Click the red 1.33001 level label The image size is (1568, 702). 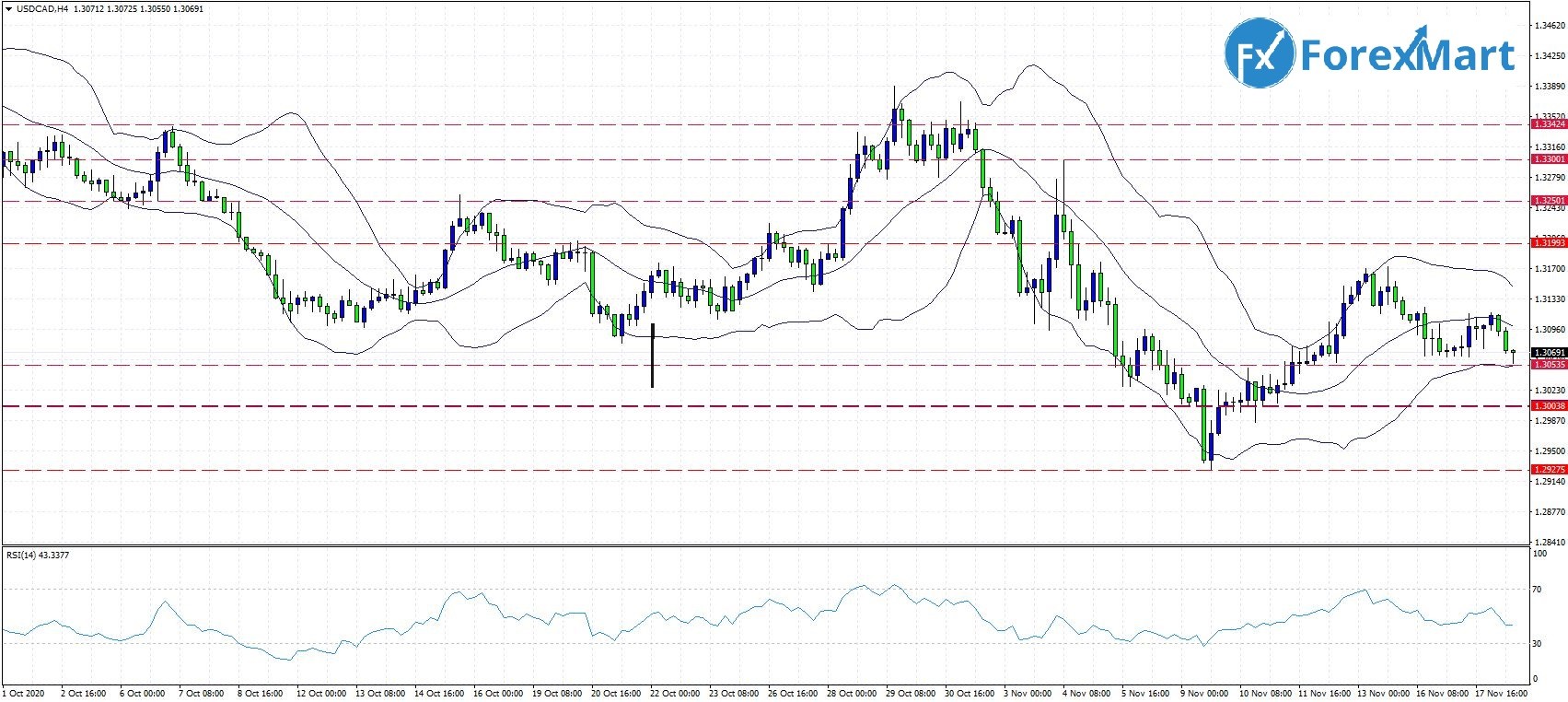[x=1548, y=159]
